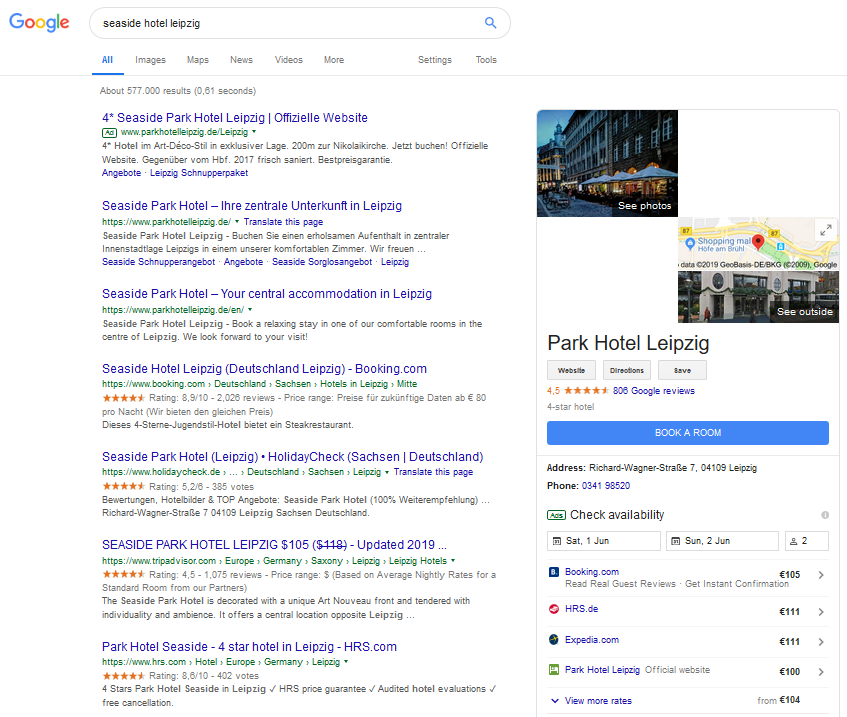This screenshot has width=847, height=717.
Task: Click the HRS.de red logo icon
Action: click(554, 608)
